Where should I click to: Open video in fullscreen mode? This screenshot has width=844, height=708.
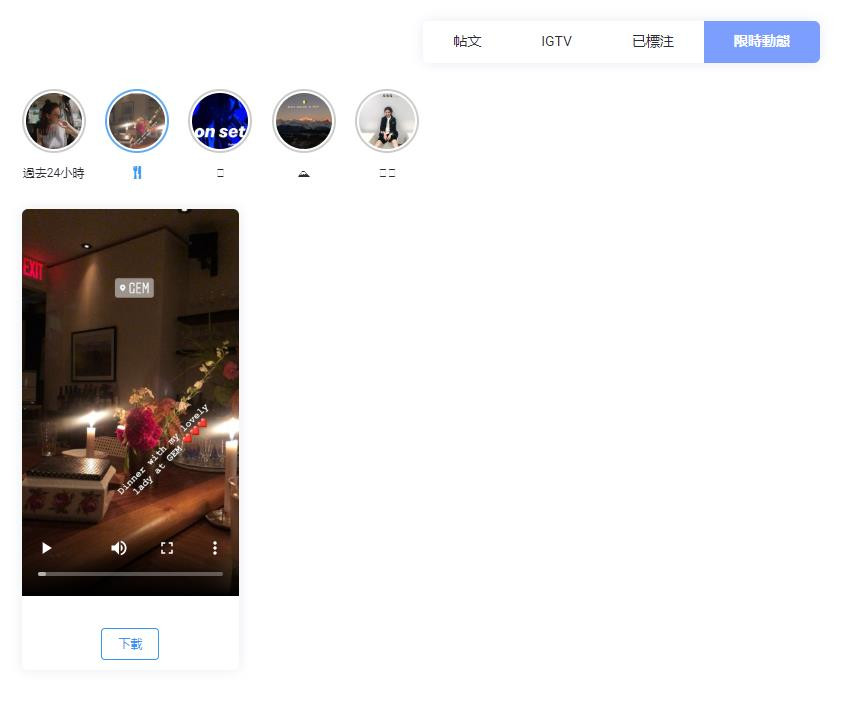click(167, 548)
